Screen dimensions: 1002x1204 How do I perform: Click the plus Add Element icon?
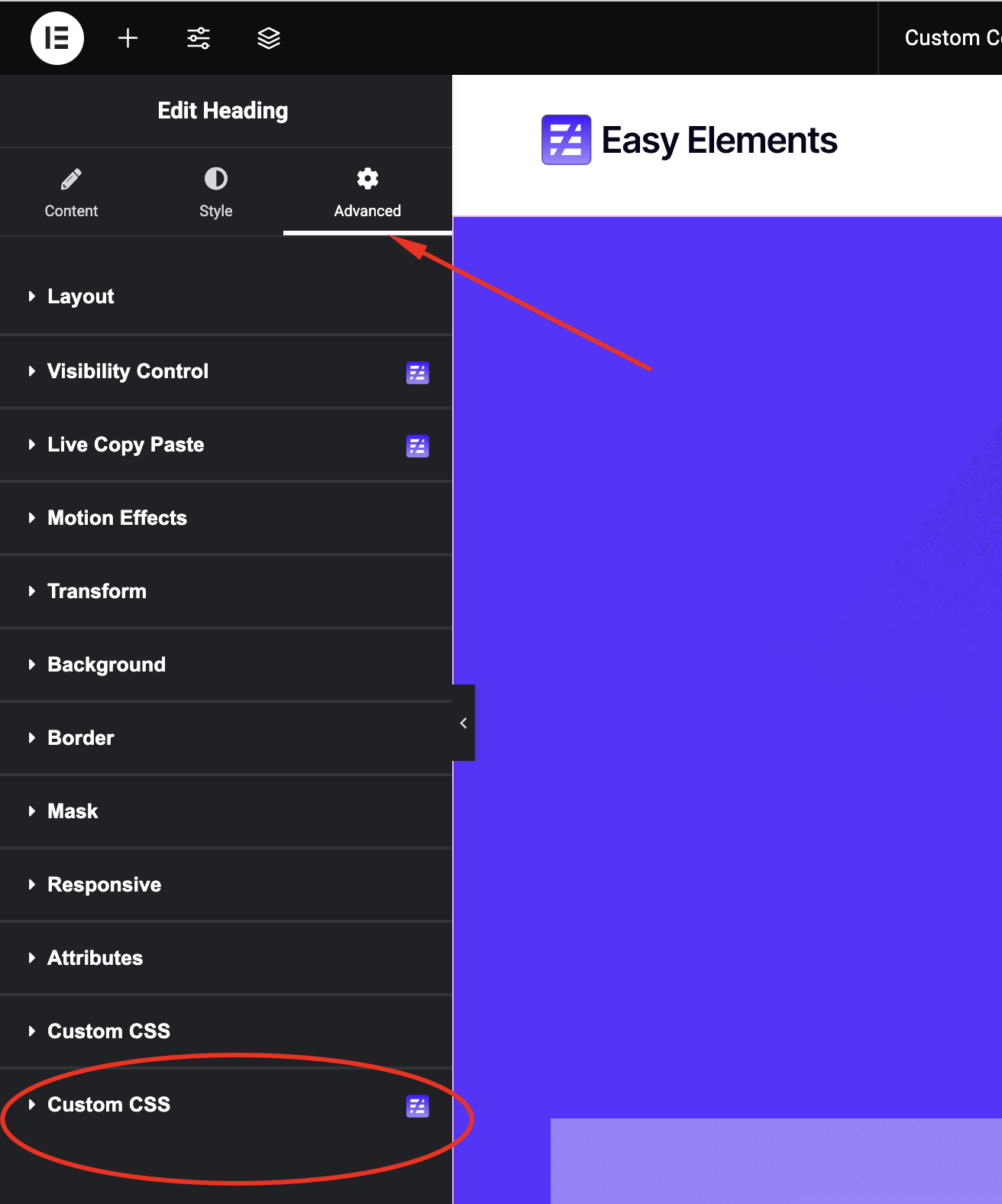128,38
